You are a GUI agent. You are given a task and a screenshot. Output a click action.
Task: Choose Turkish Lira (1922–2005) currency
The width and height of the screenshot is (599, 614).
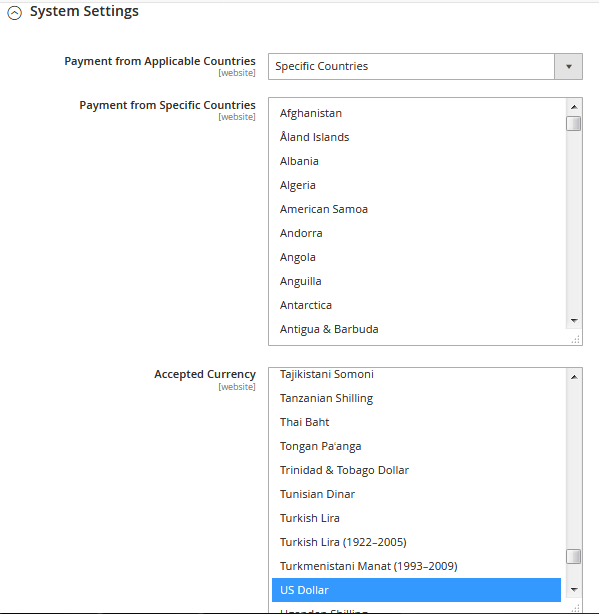tap(417, 542)
